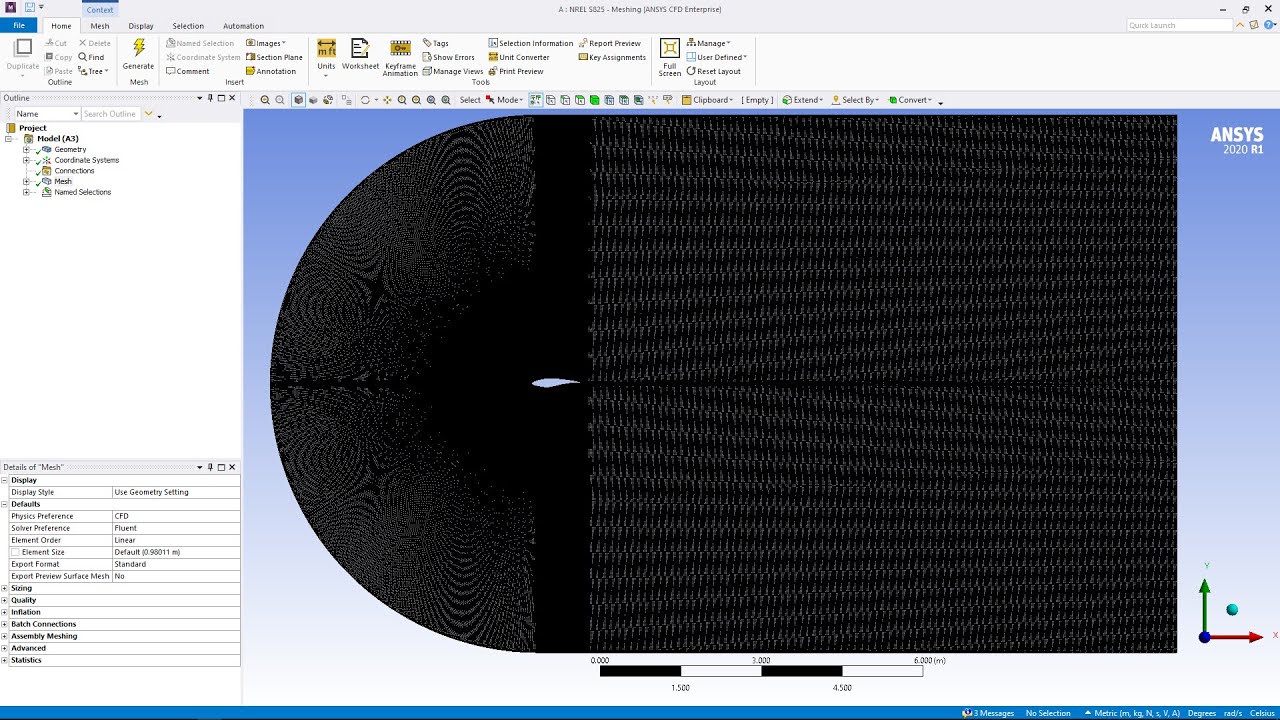
Task: Click the Solver Preference value Fluent
Action: click(x=176, y=528)
